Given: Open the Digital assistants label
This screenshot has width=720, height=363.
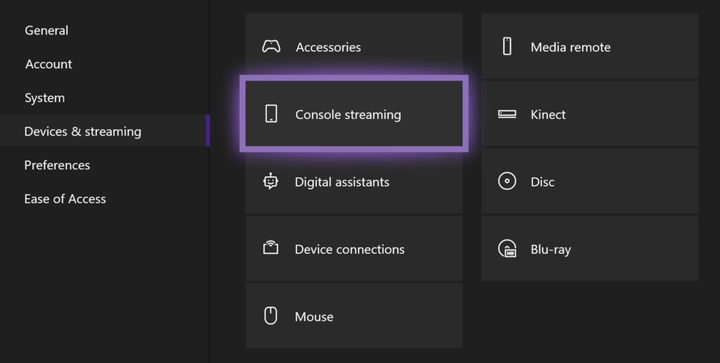Looking at the screenshot, I should (342, 182).
